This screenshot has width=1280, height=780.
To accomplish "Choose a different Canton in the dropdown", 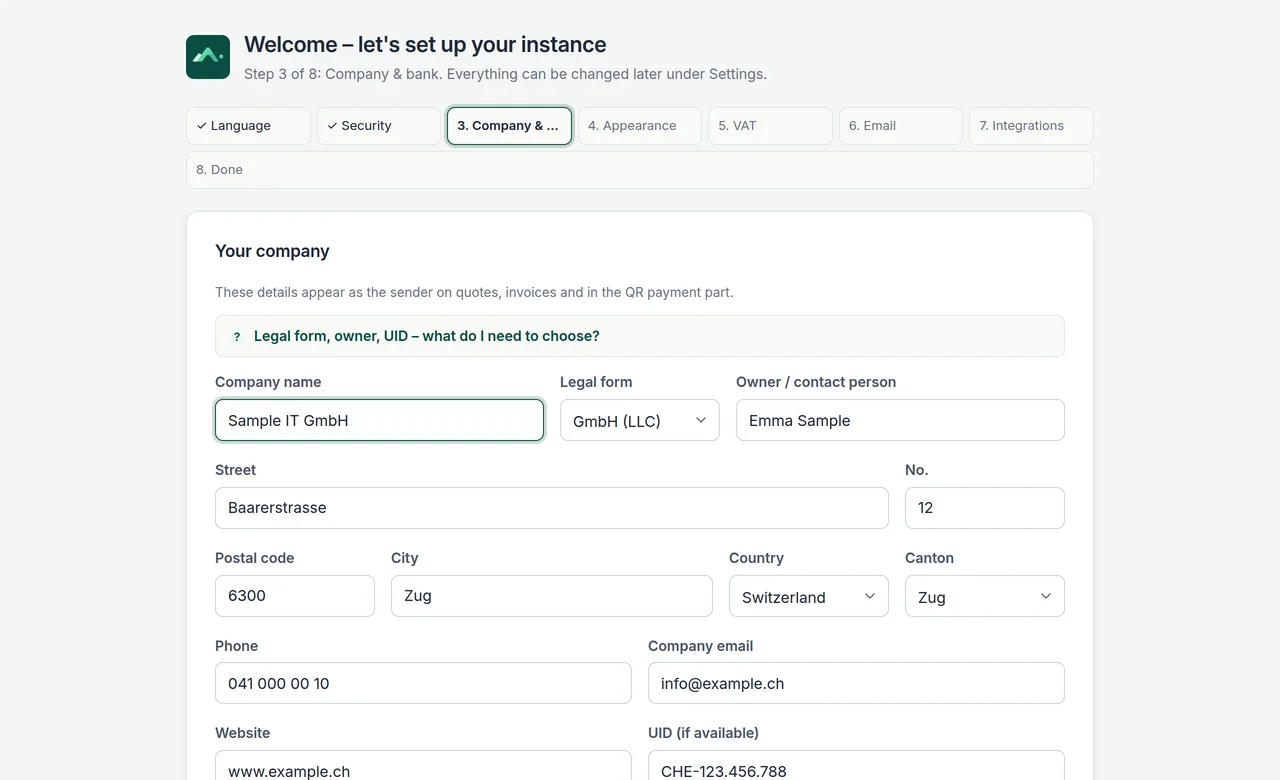I will pos(985,597).
